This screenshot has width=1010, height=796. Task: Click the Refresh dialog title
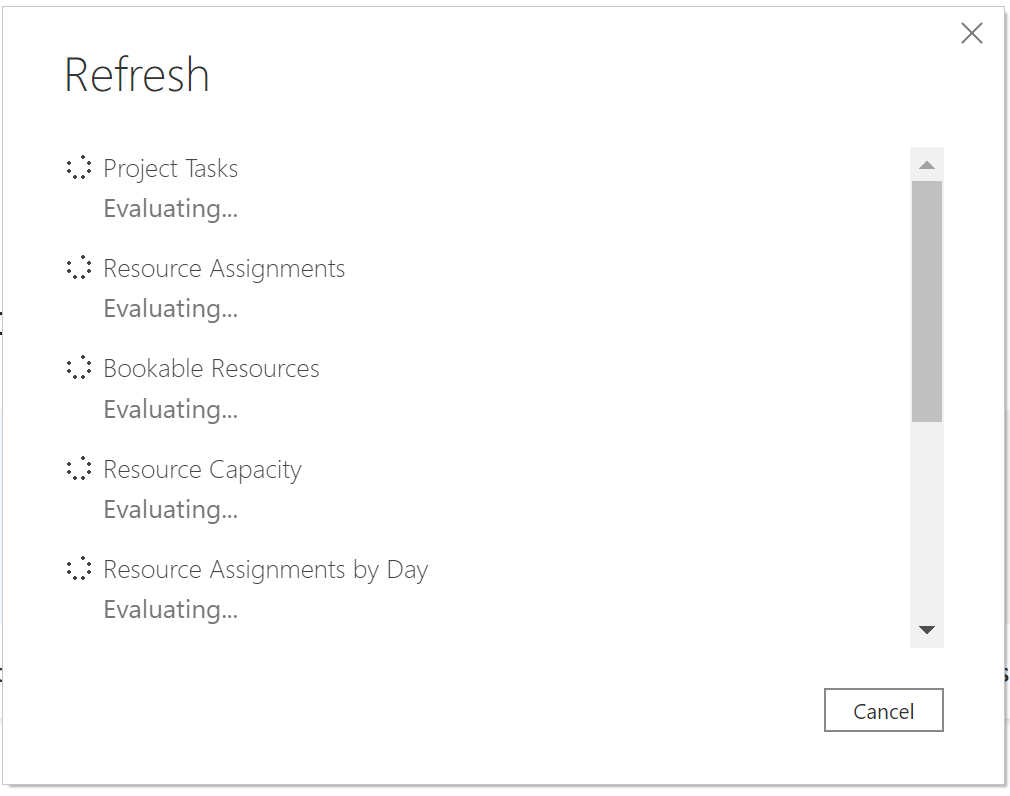[x=137, y=76]
